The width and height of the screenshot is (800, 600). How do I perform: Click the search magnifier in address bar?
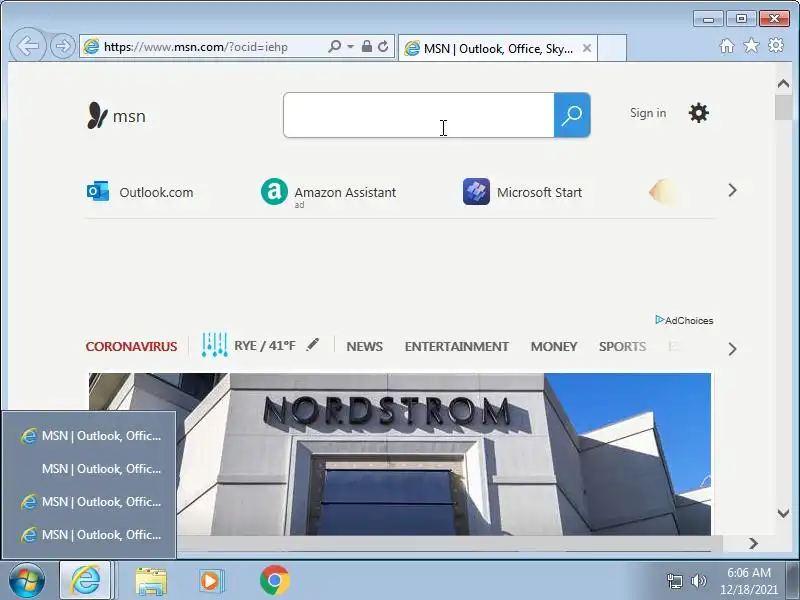(335, 46)
